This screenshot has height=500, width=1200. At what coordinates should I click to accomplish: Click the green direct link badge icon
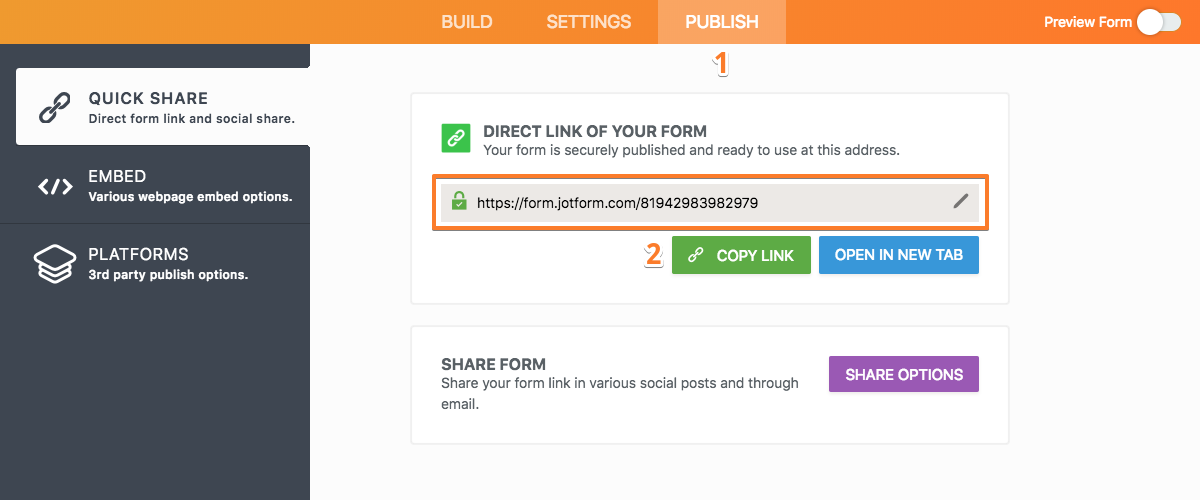click(456, 138)
